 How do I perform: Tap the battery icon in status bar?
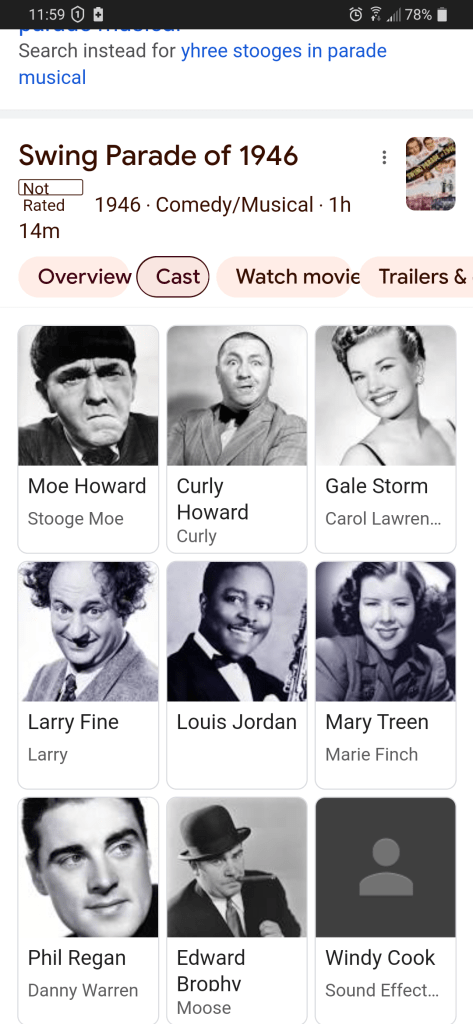[442, 14]
